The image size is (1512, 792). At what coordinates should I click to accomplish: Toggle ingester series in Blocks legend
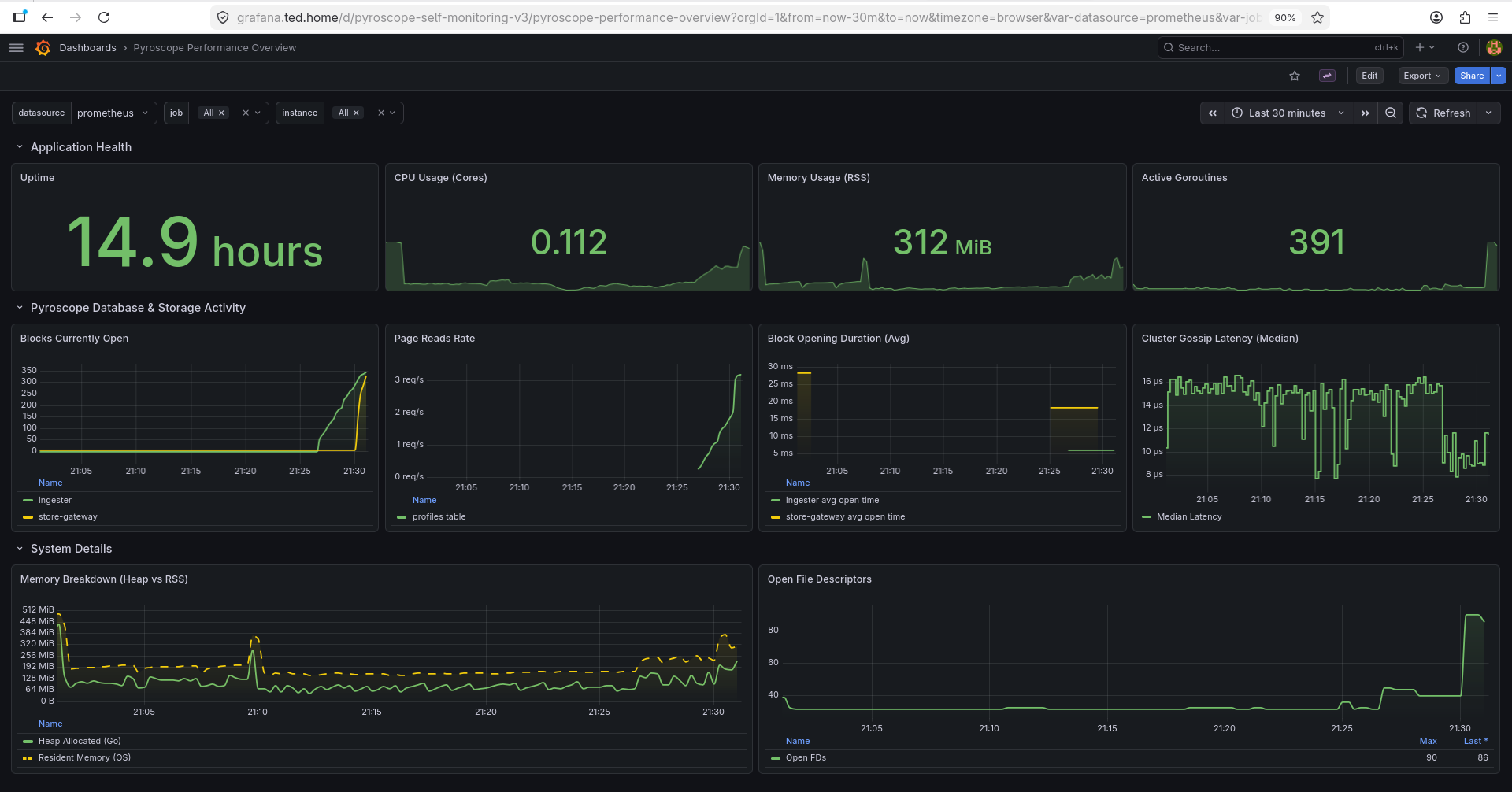pos(55,501)
